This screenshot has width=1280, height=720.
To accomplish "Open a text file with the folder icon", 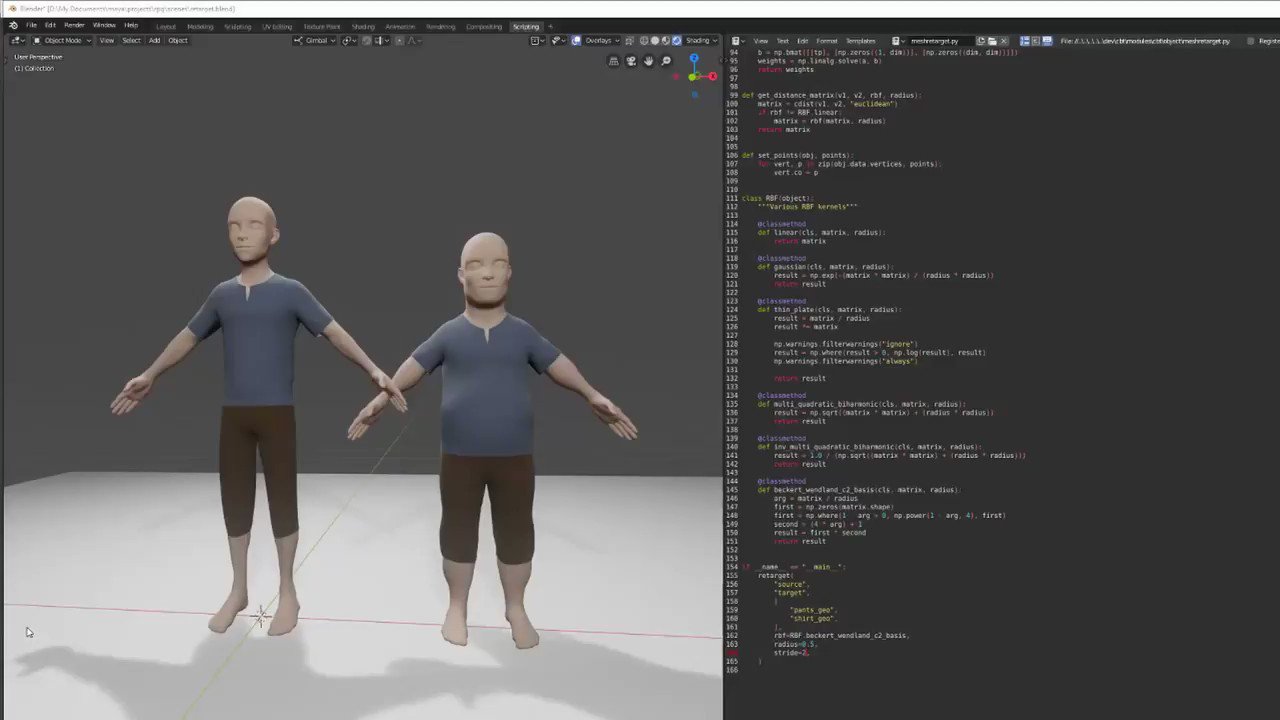I will pos(993,41).
